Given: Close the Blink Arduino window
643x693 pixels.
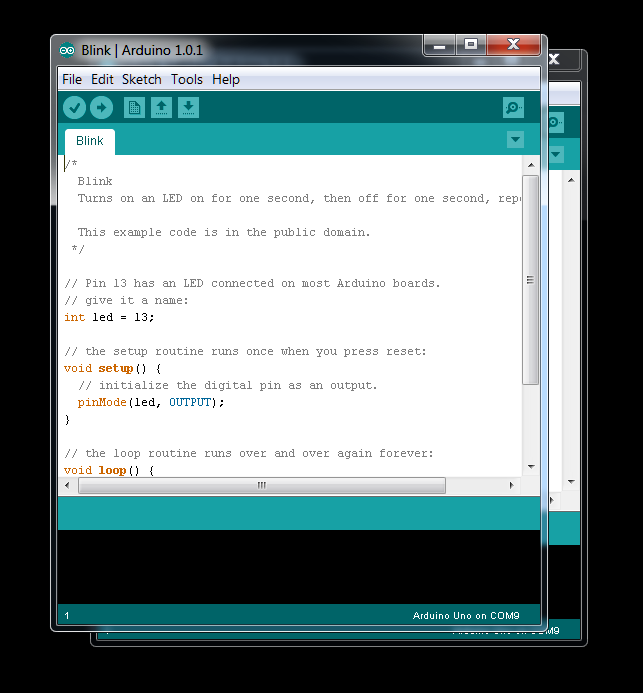Looking at the screenshot, I should [x=514, y=45].
